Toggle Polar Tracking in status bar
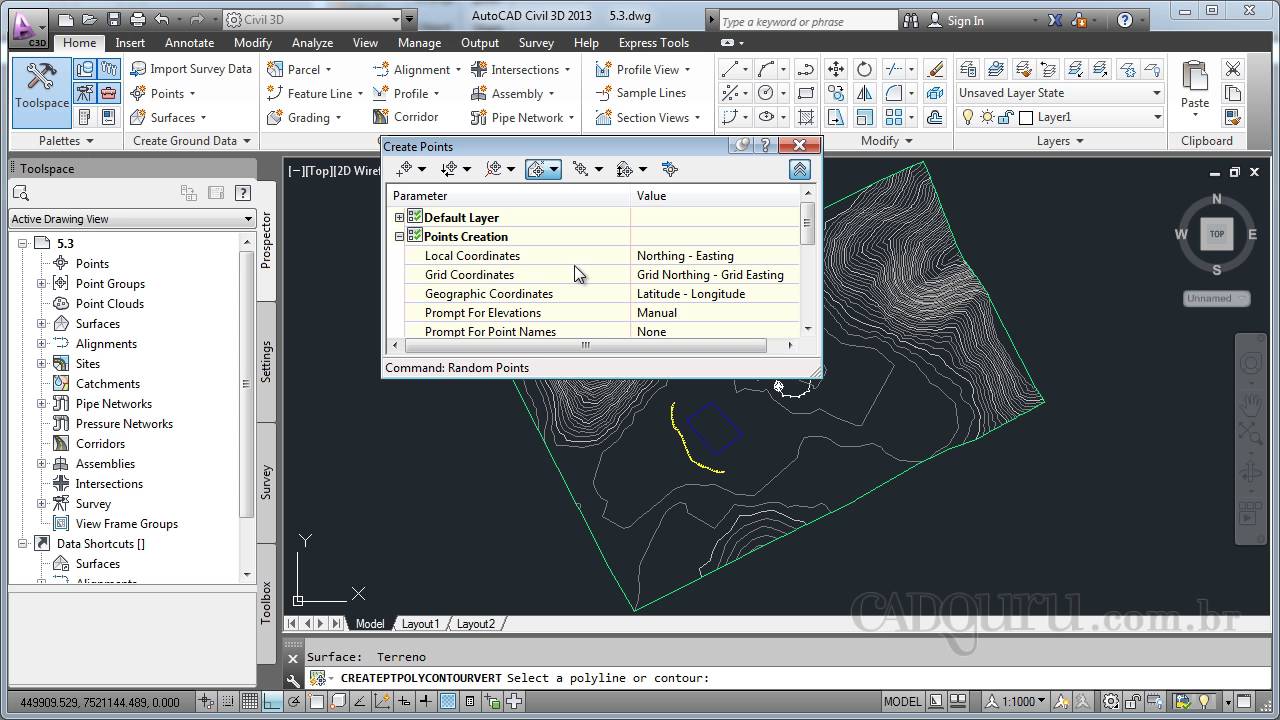Screen dimensions: 1280x720 click(294, 702)
